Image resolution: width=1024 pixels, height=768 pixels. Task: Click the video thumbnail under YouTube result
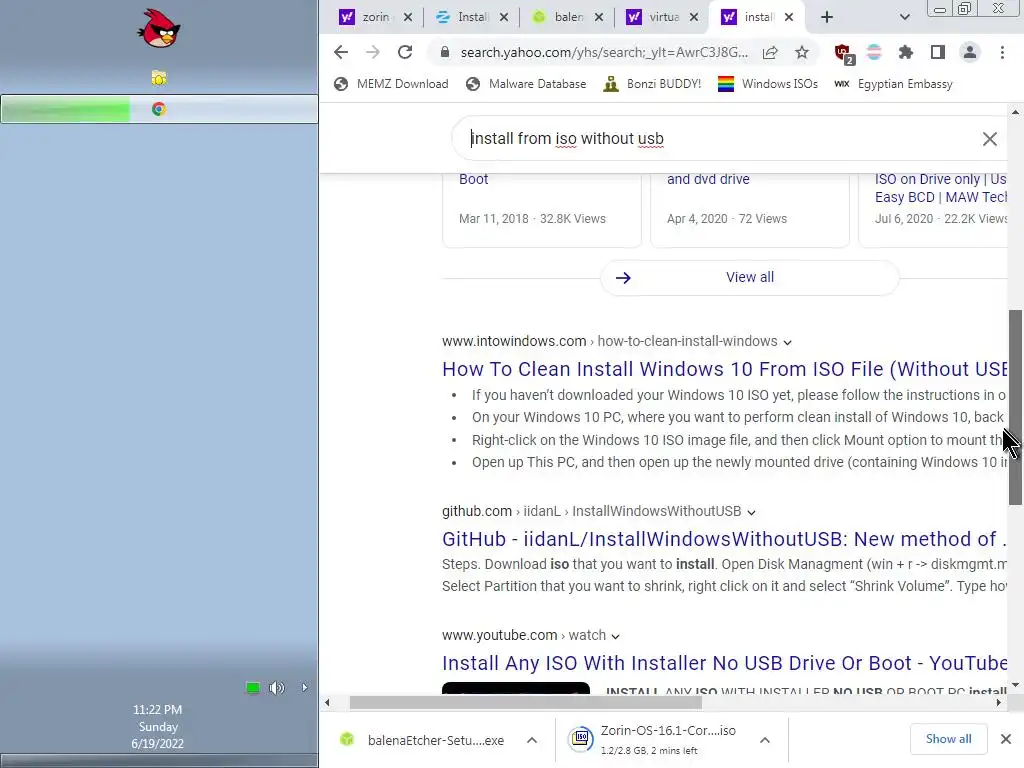tap(516, 688)
